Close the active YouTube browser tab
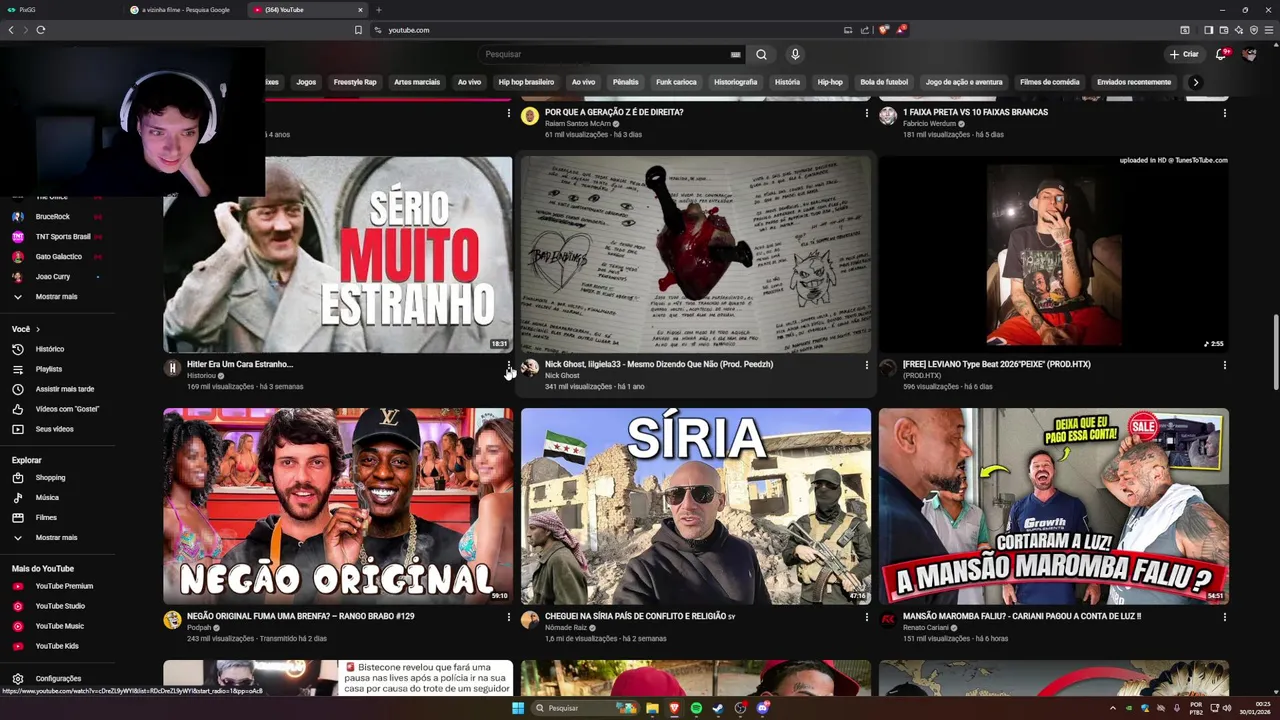 click(360, 10)
